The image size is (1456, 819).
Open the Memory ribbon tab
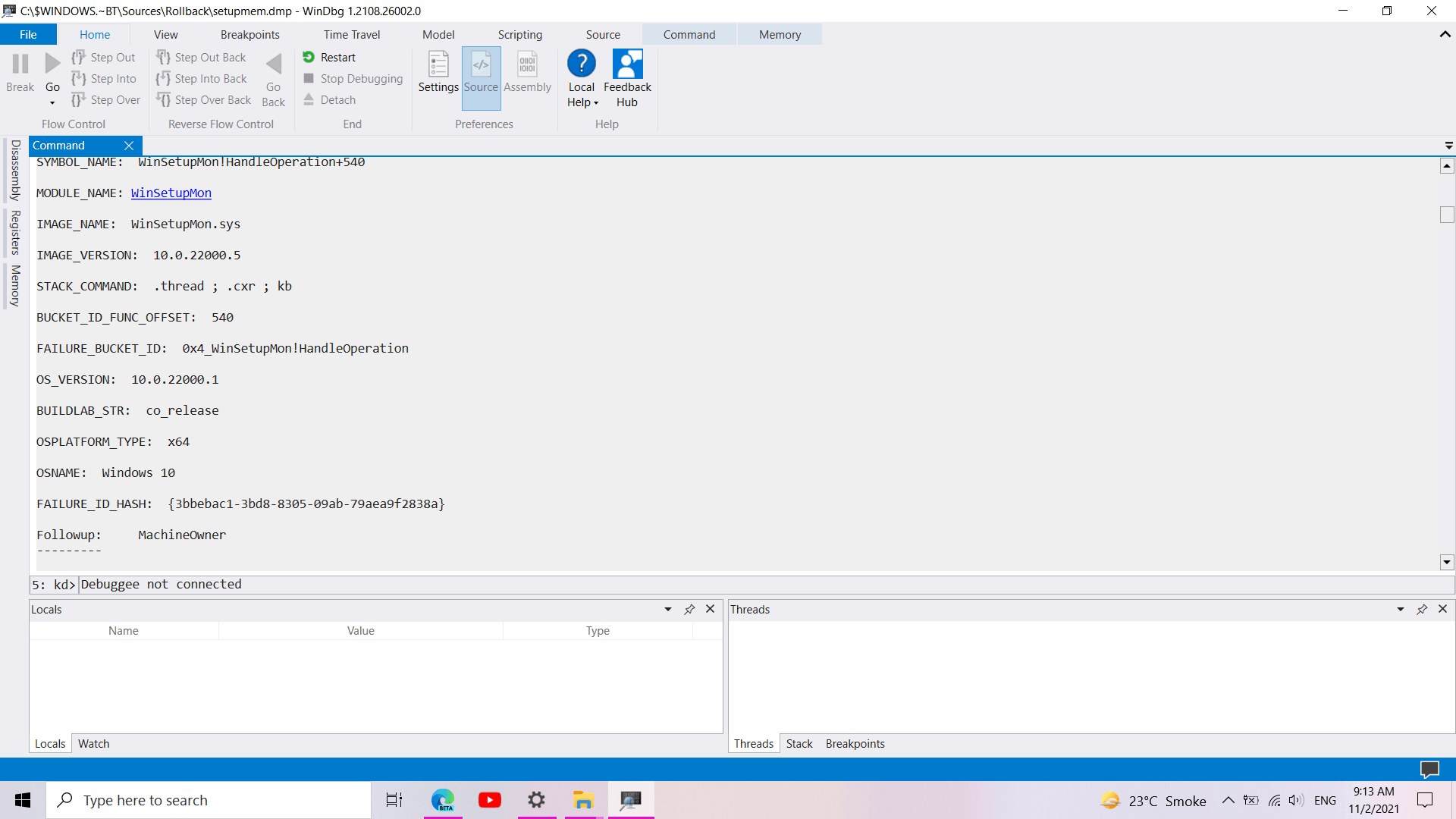pos(780,35)
